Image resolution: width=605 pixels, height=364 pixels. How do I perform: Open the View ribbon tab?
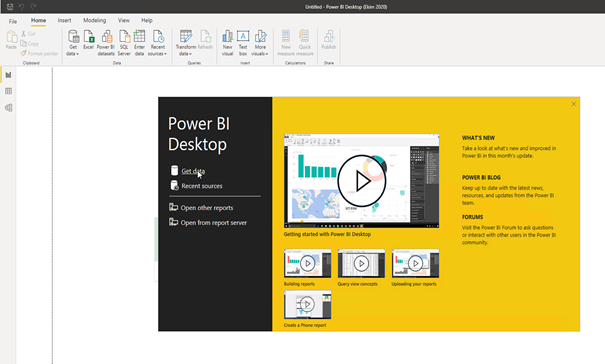click(x=123, y=20)
